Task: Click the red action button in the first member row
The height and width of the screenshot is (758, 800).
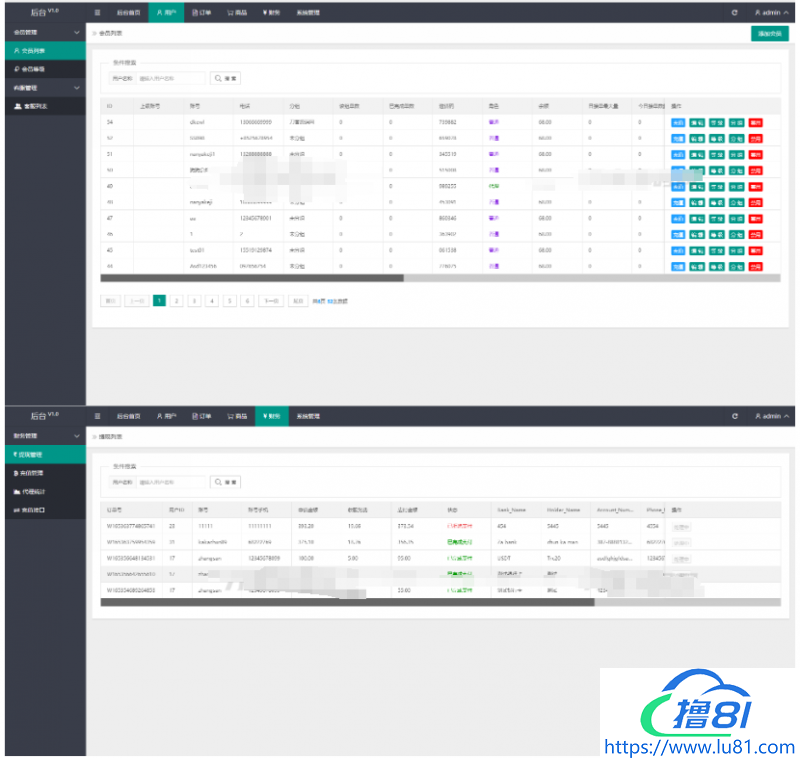Action: tap(755, 122)
